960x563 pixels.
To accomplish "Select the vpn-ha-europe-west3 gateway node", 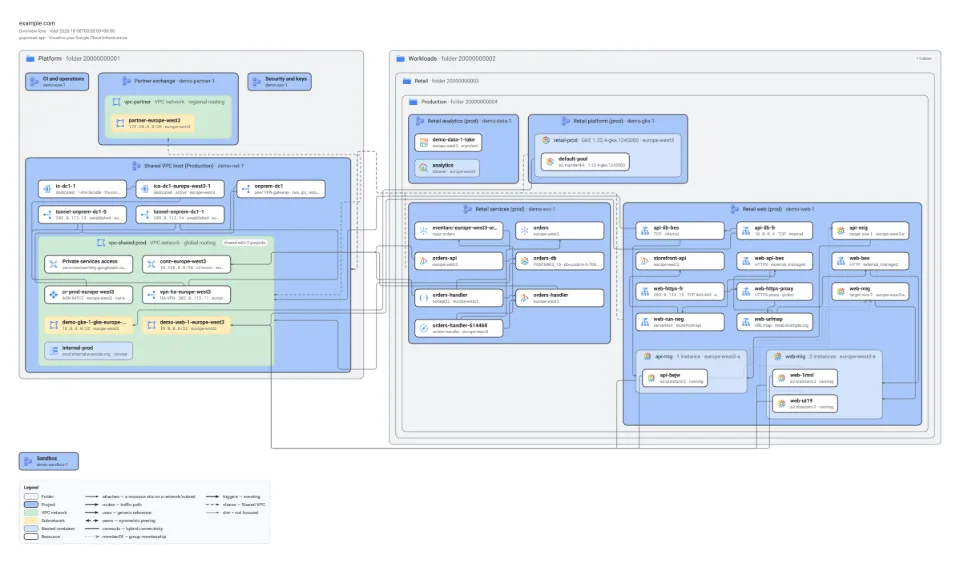I will pos(187,295).
